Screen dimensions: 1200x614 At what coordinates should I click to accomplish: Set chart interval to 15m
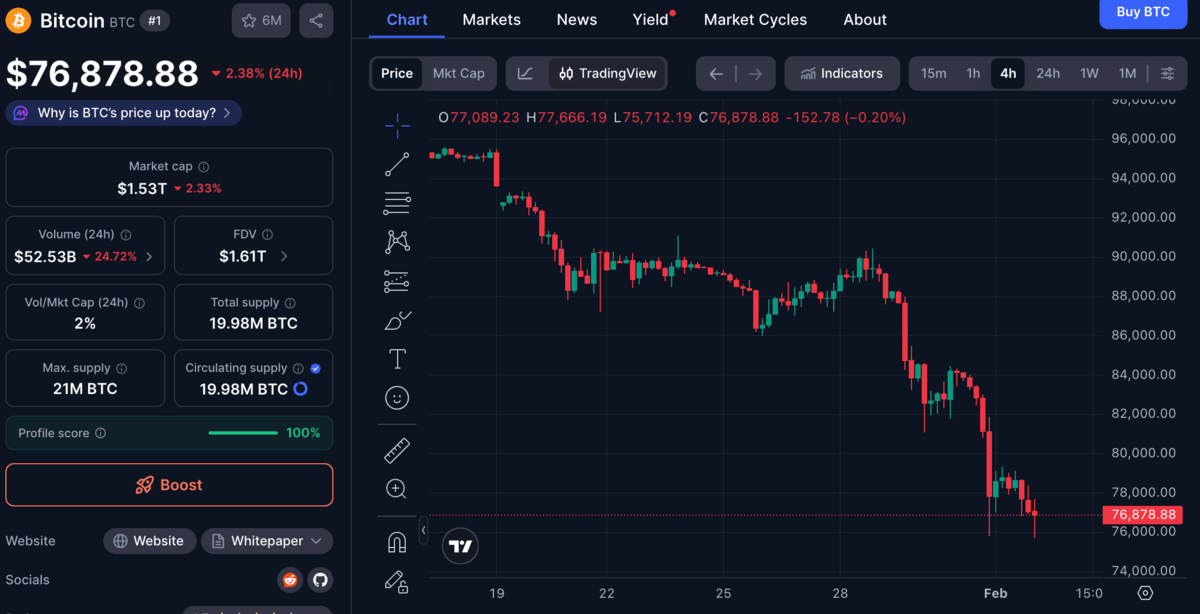point(934,73)
